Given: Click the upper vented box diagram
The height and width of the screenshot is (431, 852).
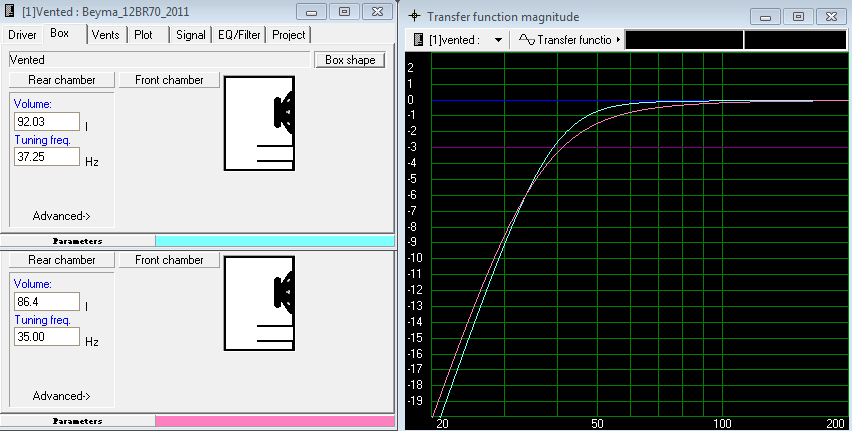Looking at the screenshot, I should coord(259,125).
